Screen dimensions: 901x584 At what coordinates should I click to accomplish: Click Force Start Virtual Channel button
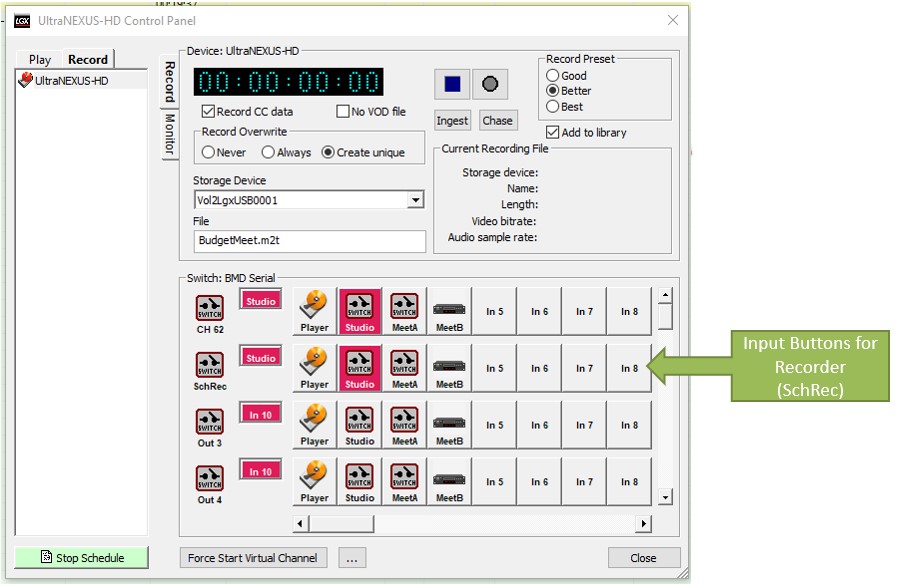coord(253,558)
